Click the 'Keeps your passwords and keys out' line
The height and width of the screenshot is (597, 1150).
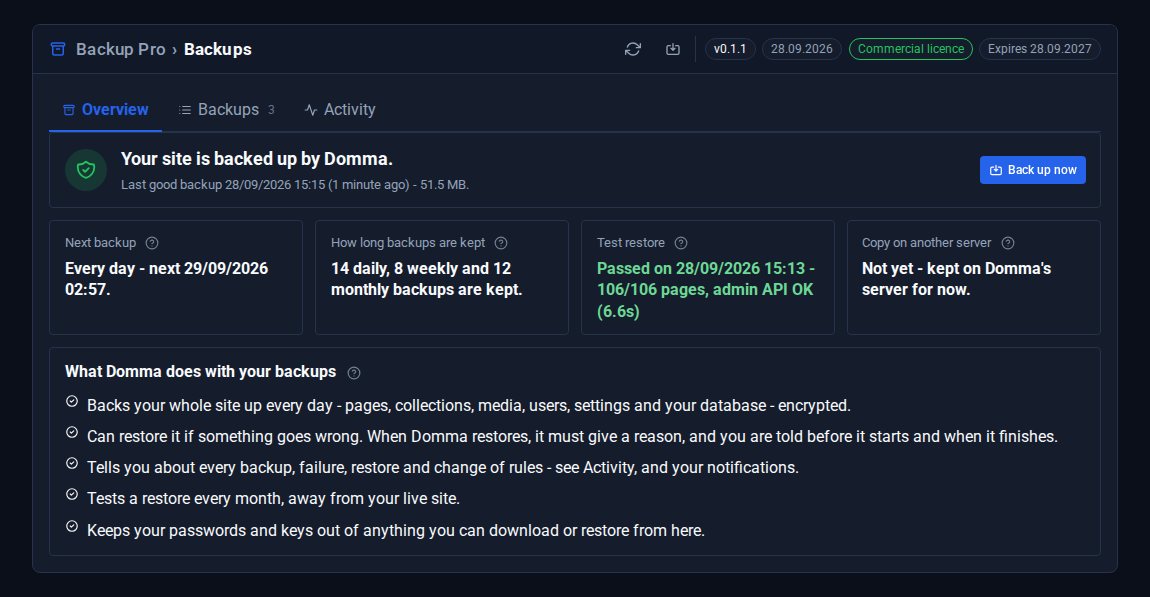click(395, 530)
